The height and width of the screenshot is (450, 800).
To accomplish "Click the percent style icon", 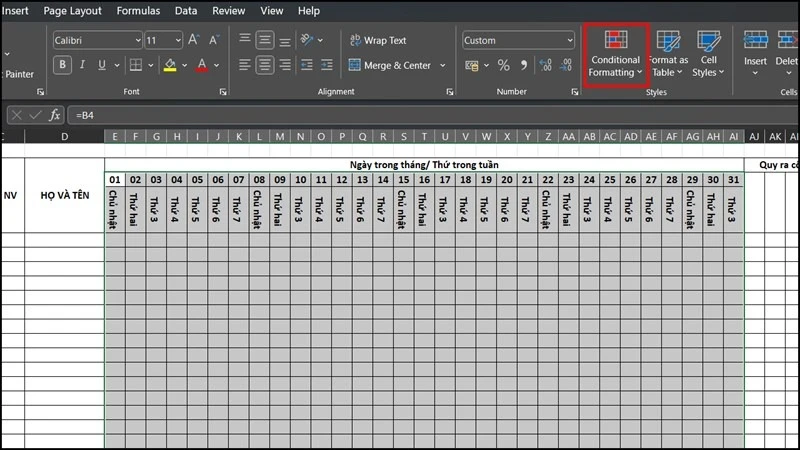I will [x=504, y=65].
